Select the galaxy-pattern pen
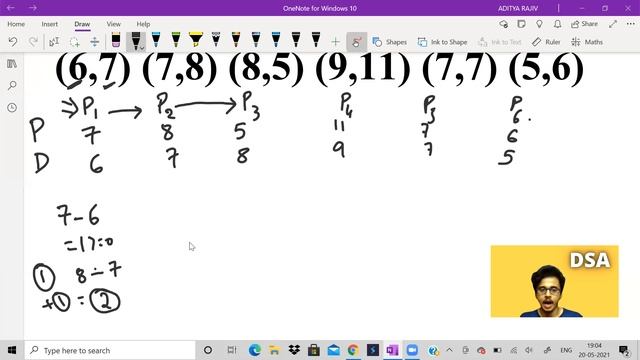Image resolution: width=640 pixels, height=360 pixels. click(216, 40)
